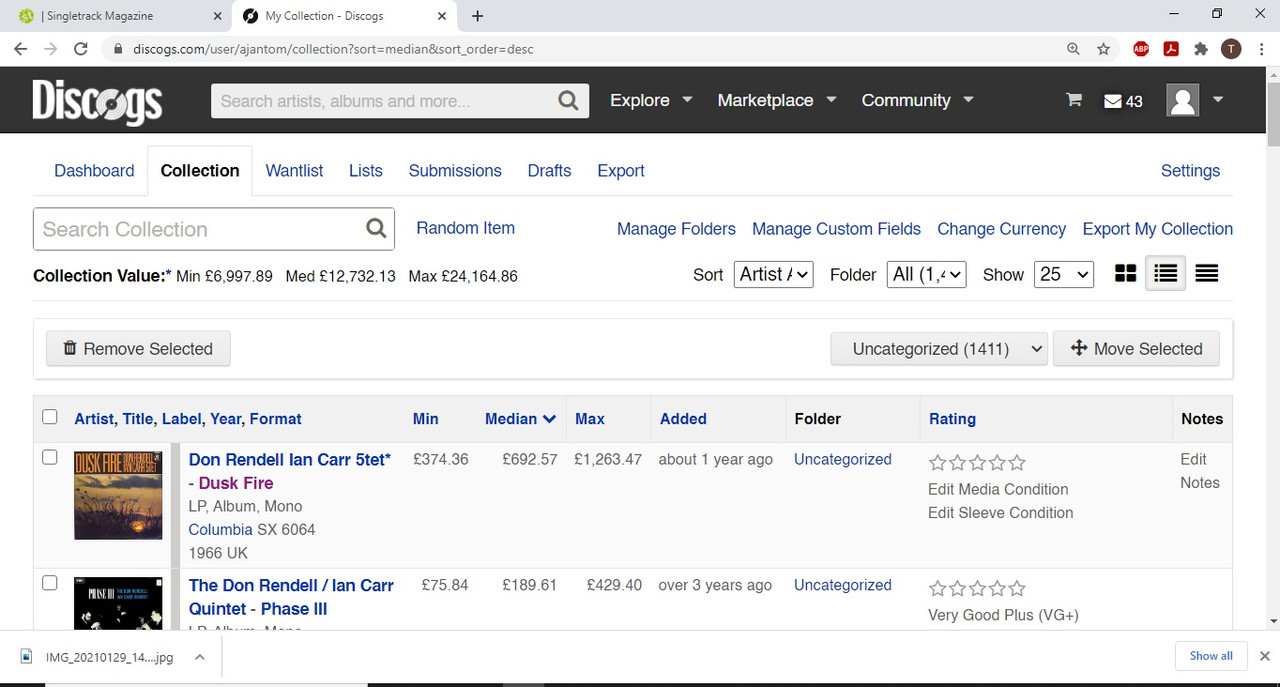Tick the select-all checkbox in the table header

pyautogui.click(x=50, y=417)
